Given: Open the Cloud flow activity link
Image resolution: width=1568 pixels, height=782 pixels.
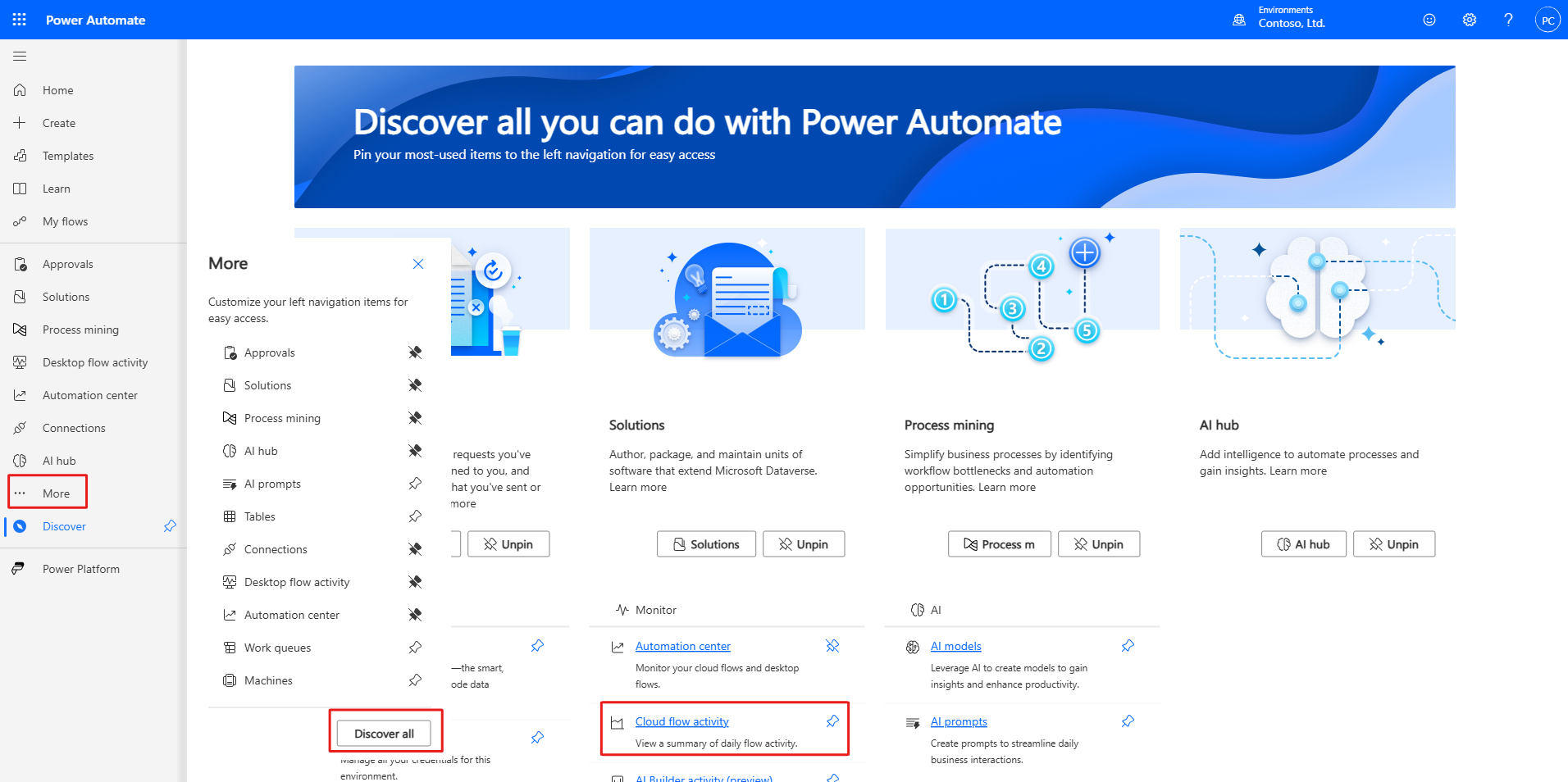Looking at the screenshot, I should 681,721.
